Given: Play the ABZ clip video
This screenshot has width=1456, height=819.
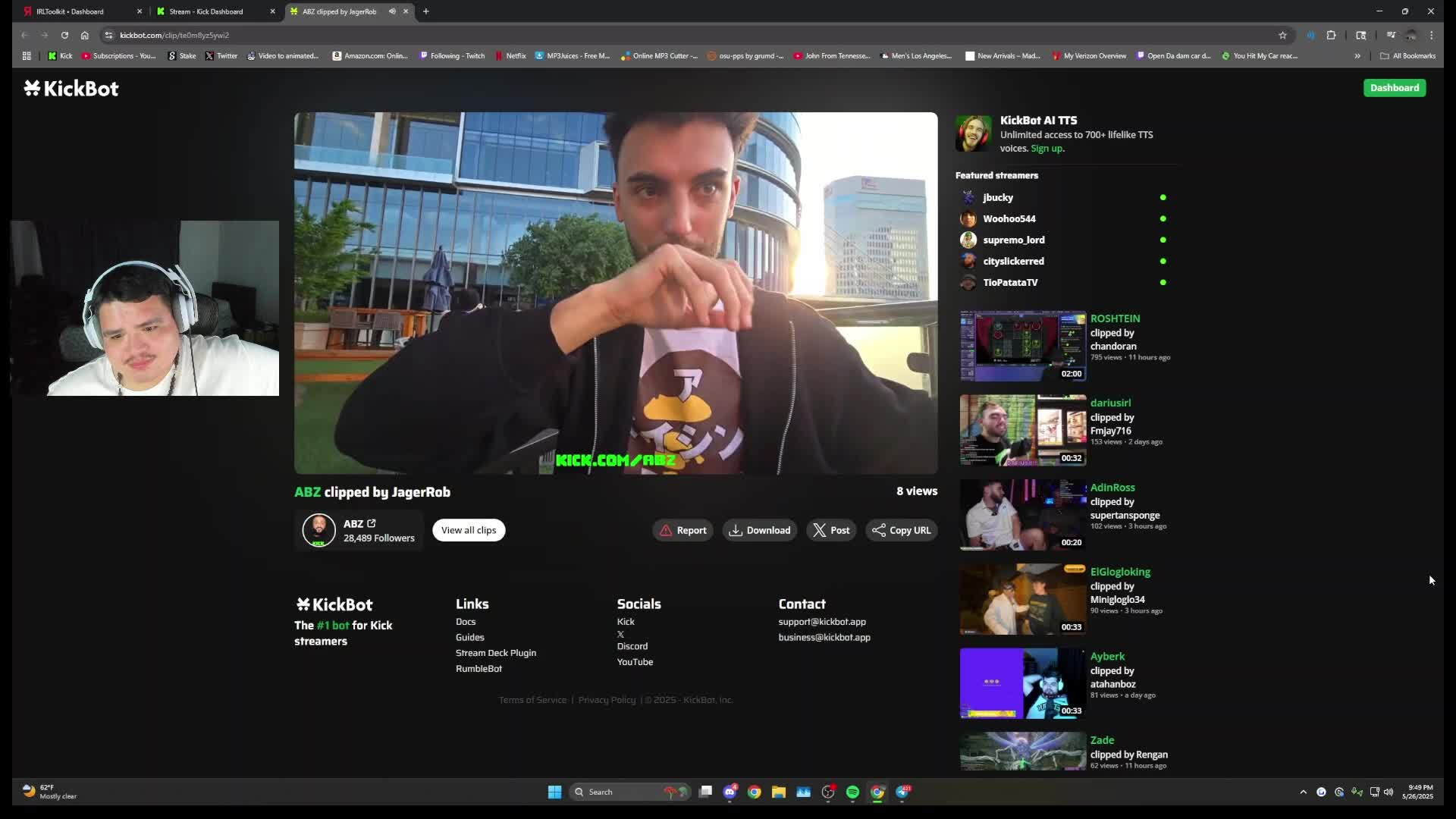Looking at the screenshot, I should [616, 293].
